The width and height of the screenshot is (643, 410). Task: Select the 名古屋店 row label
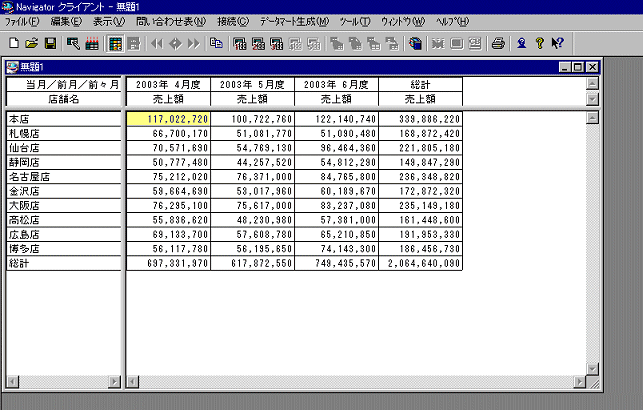click(x=64, y=177)
